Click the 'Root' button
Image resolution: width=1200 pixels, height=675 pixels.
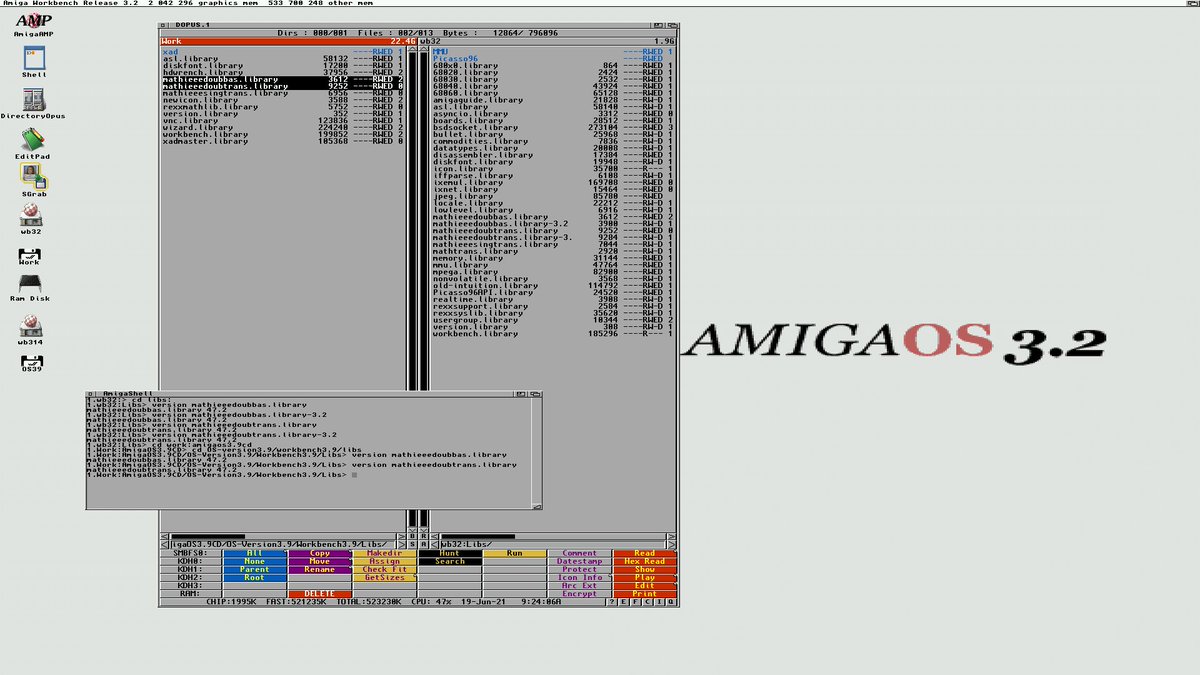[255, 577]
